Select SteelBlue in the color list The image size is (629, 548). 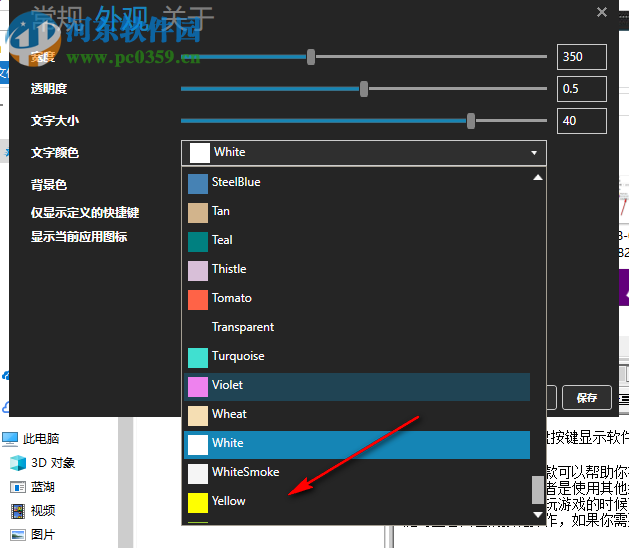pyautogui.click(x=357, y=183)
